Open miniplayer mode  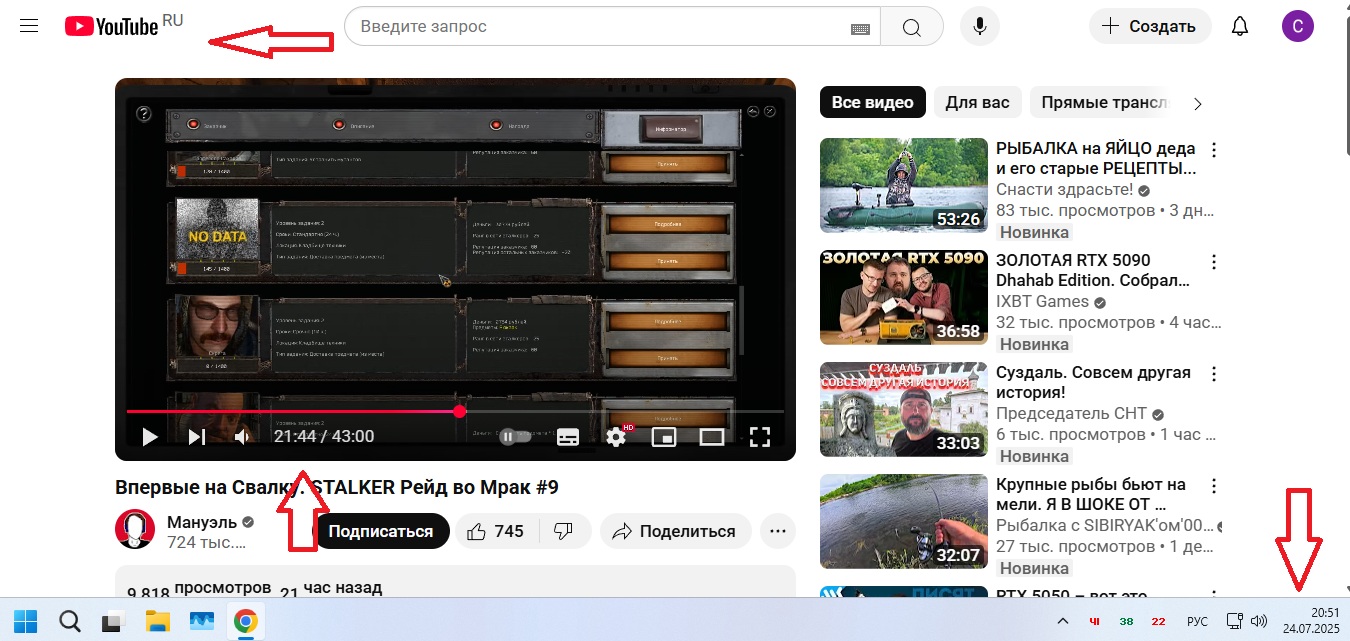click(664, 436)
